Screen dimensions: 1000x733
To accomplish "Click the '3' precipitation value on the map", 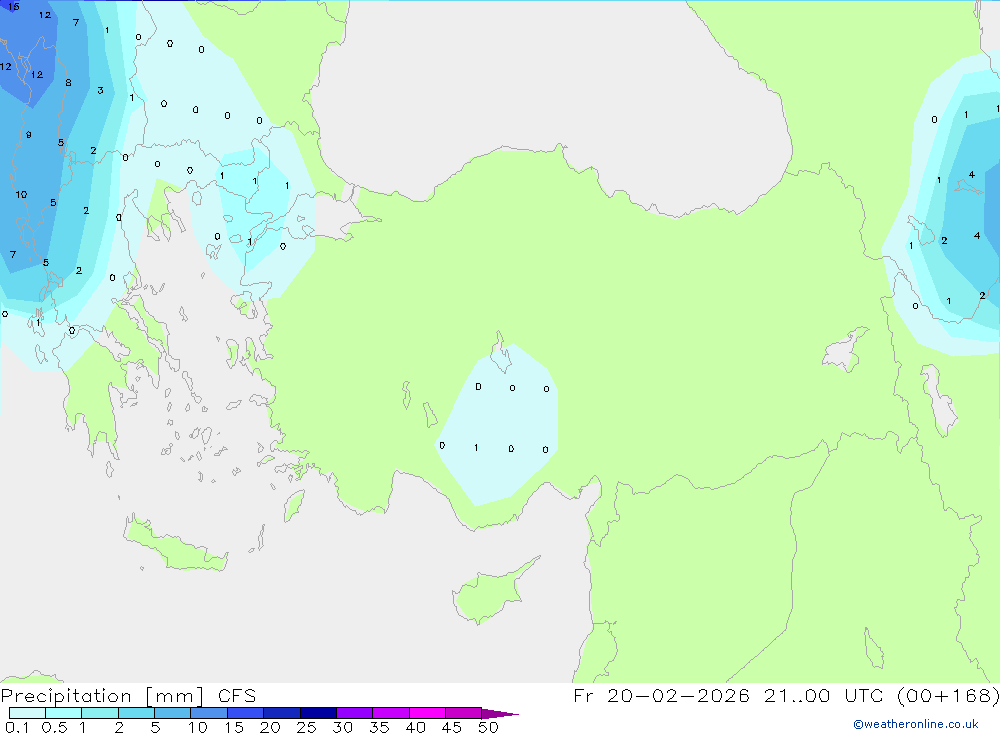I will (100, 91).
